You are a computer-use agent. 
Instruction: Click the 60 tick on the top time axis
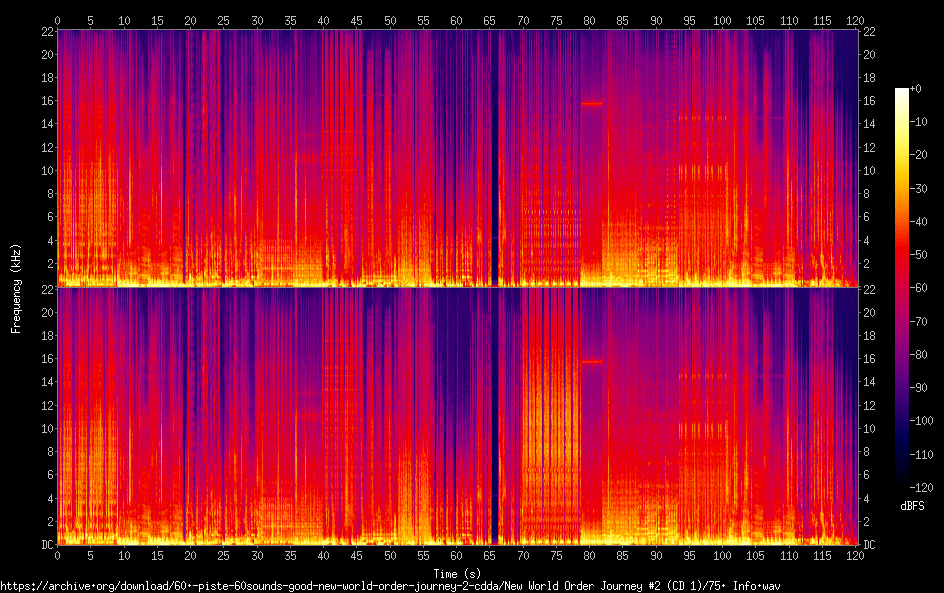click(456, 20)
